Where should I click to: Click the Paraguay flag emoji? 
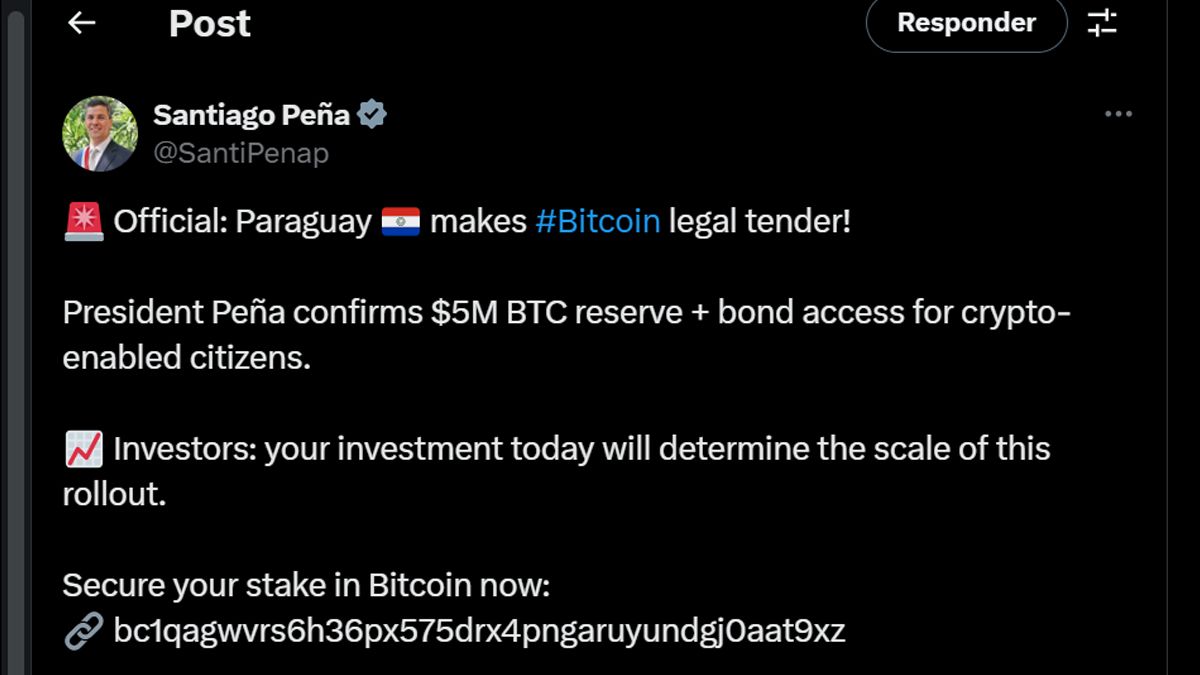pos(400,221)
